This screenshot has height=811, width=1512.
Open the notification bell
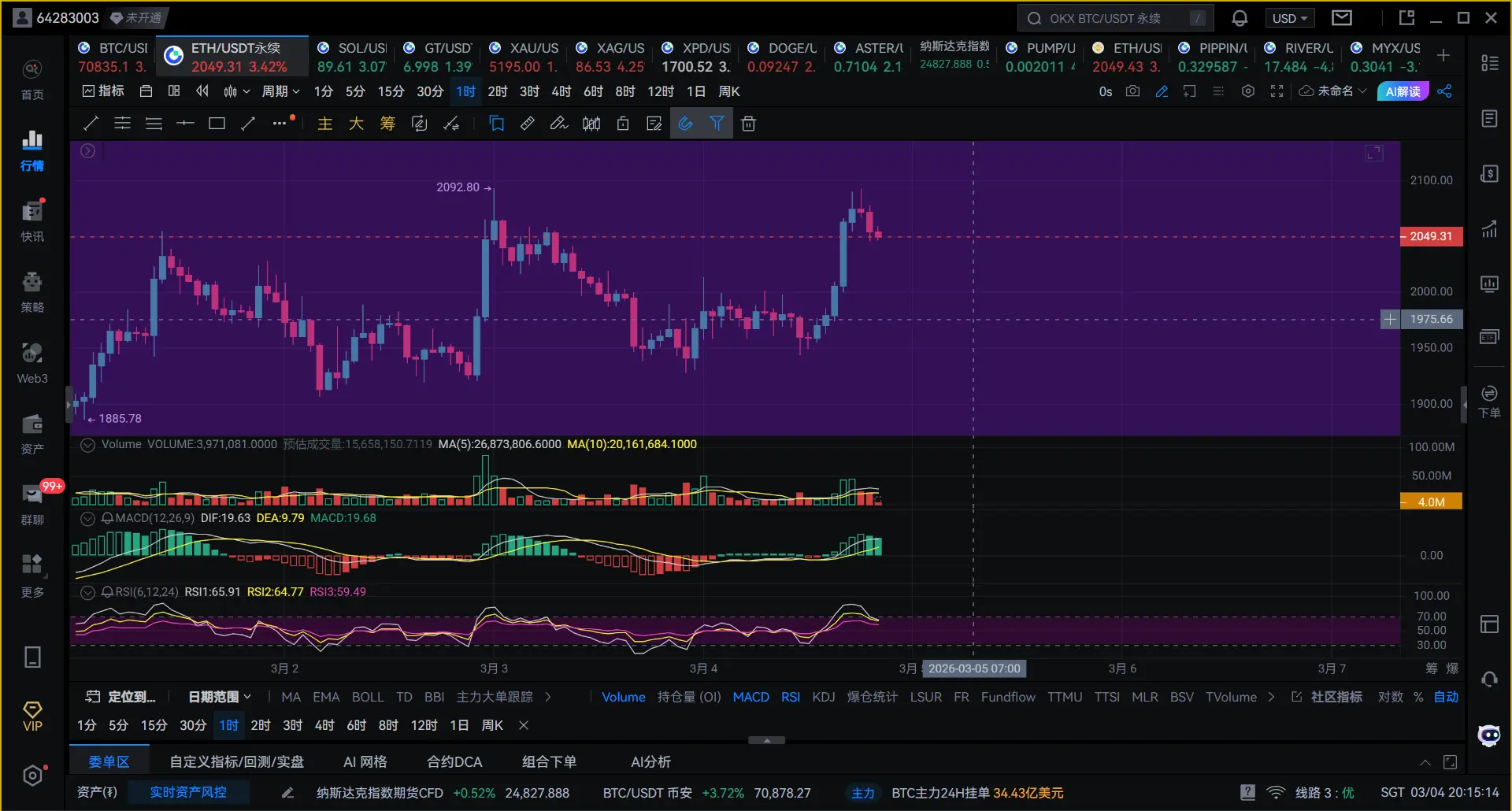click(x=1240, y=18)
